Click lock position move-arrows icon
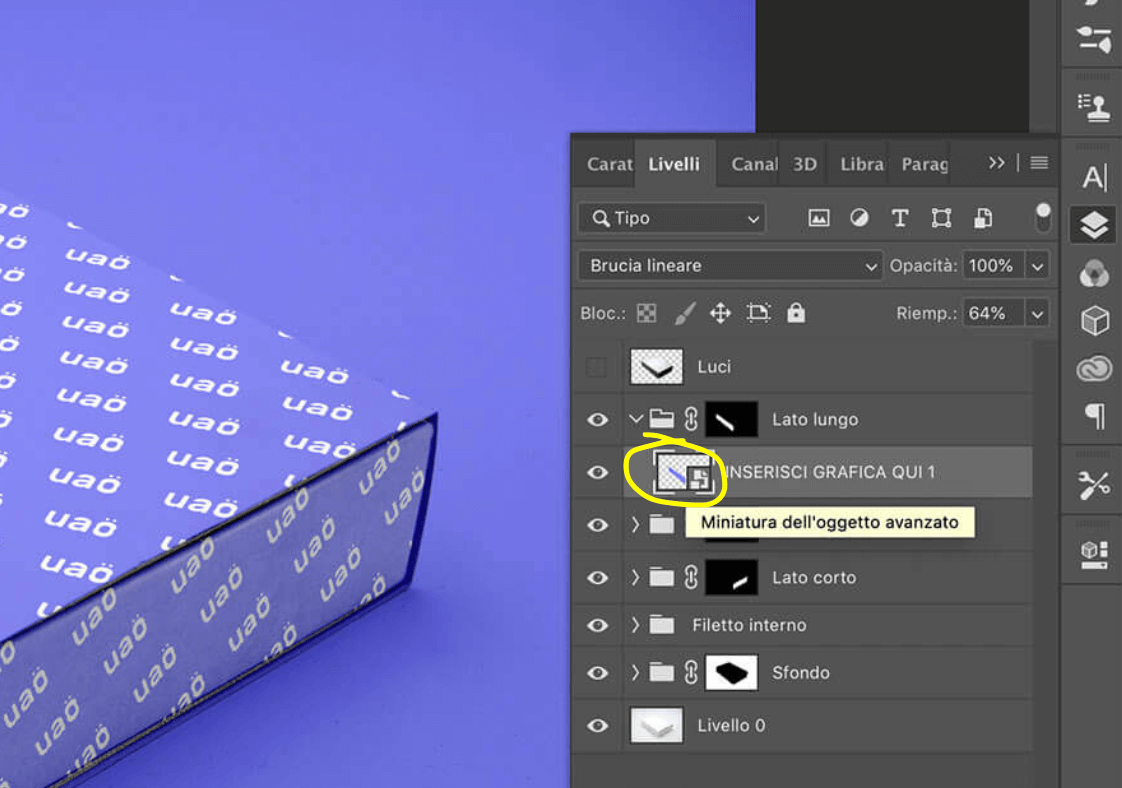Viewport: 1122px width, 788px height. pos(720,314)
